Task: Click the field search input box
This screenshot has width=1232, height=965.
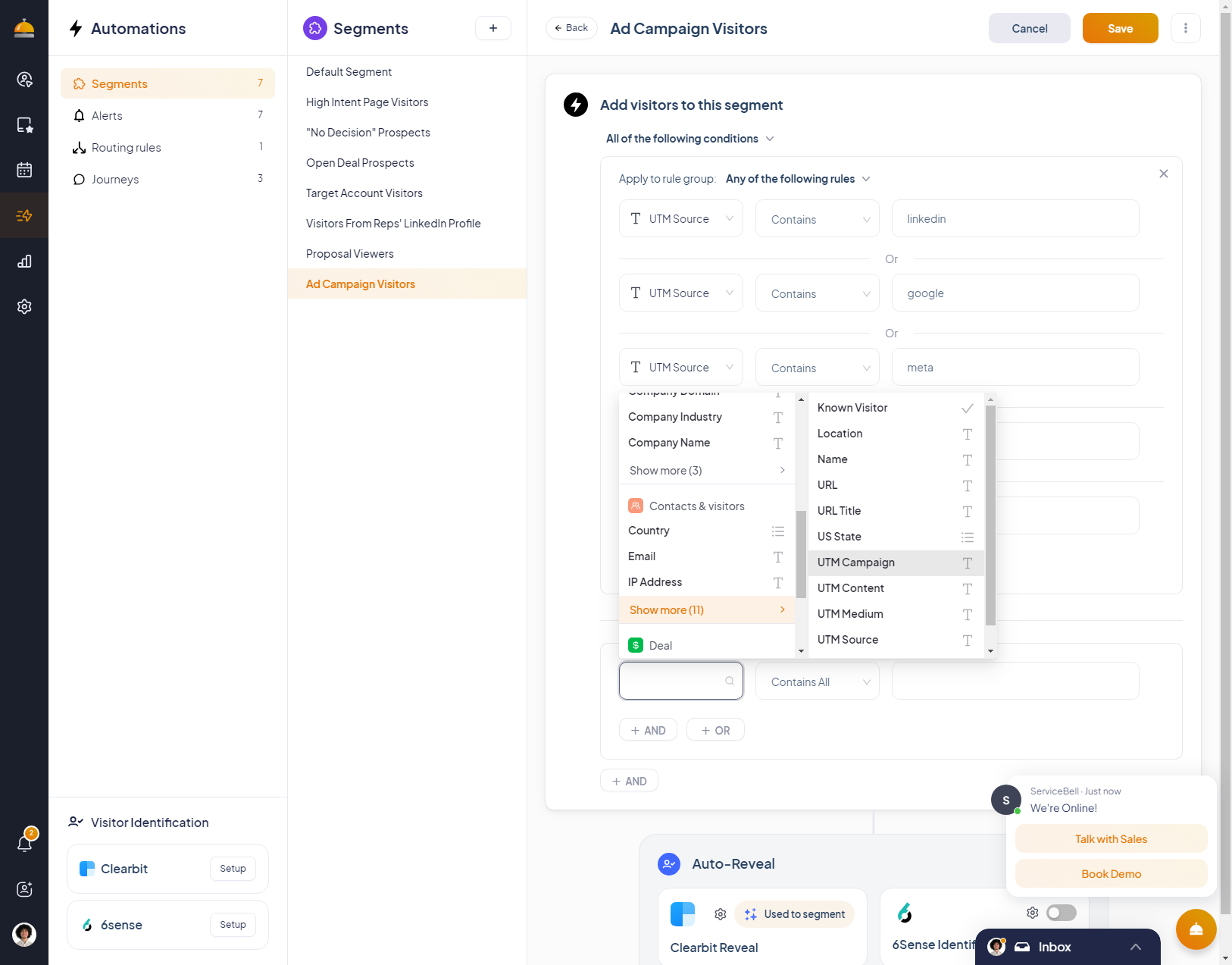Action: [681, 681]
